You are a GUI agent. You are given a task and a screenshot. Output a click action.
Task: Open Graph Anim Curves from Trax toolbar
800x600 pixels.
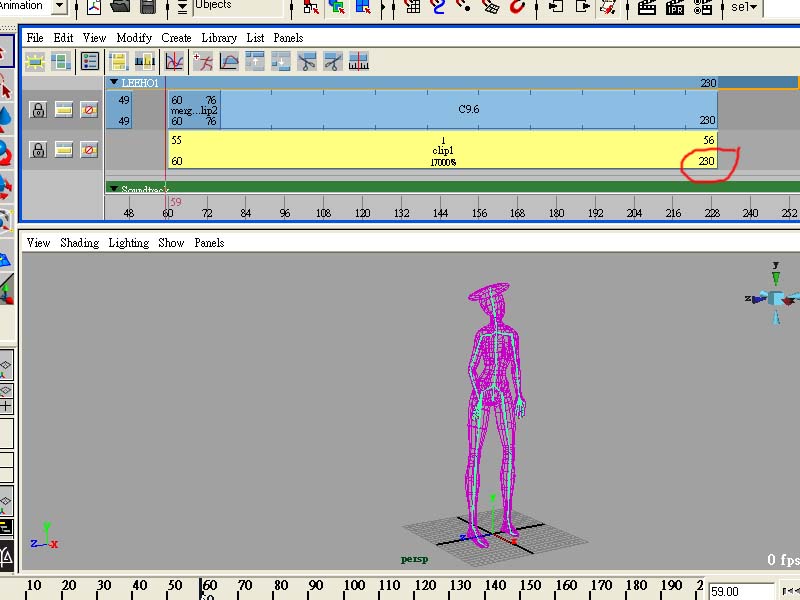174,62
